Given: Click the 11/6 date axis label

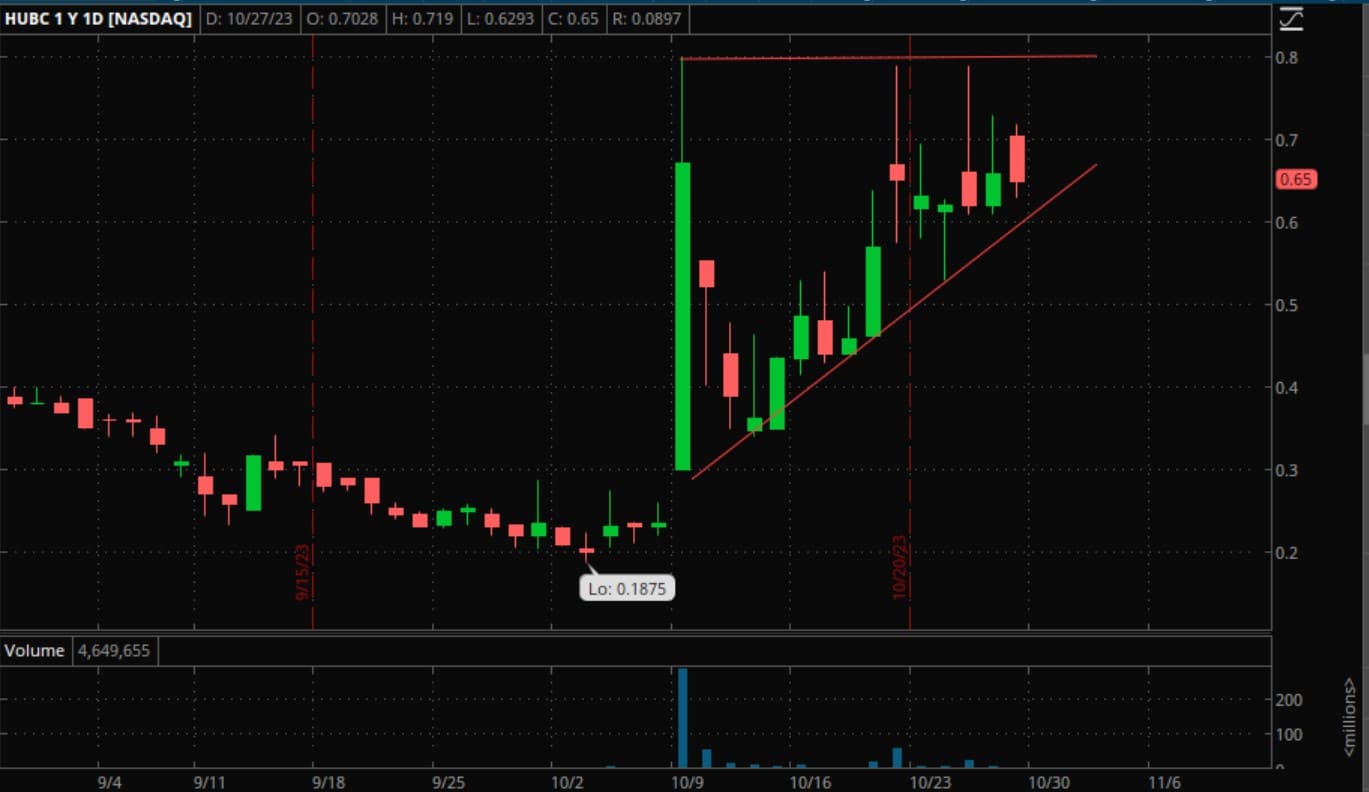Looking at the screenshot, I should pos(1164,782).
